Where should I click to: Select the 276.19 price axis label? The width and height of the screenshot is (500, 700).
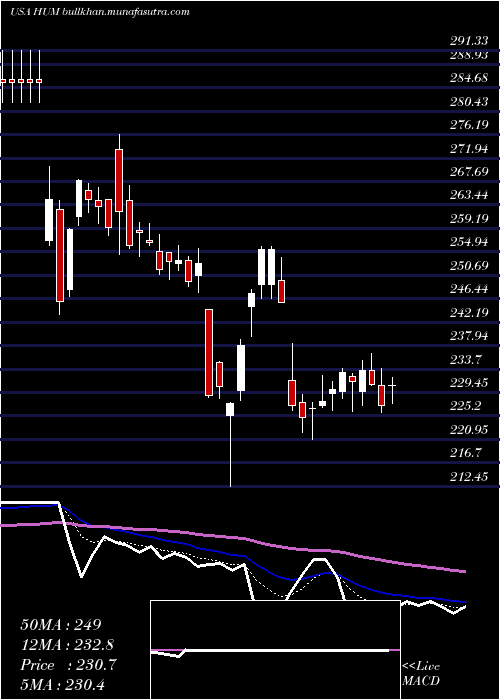[468, 126]
